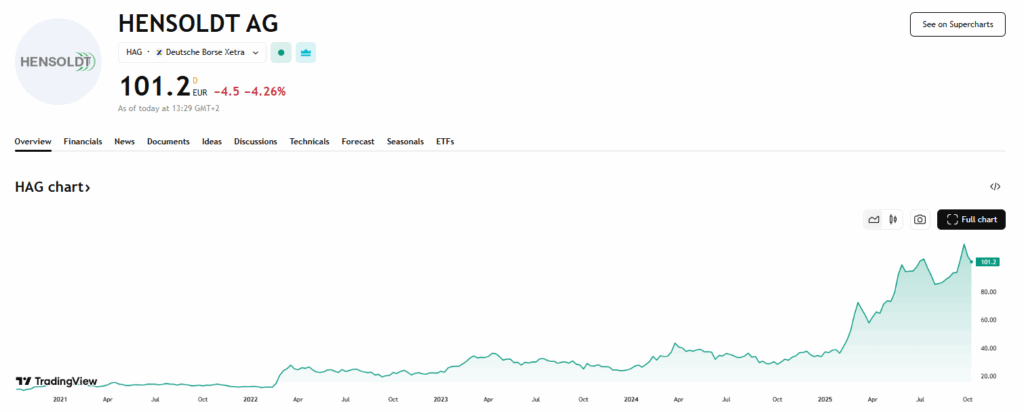Viewport: 1024px width, 412px height.
Task: Take a chart snapshot with the camera icon
Action: [919, 220]
